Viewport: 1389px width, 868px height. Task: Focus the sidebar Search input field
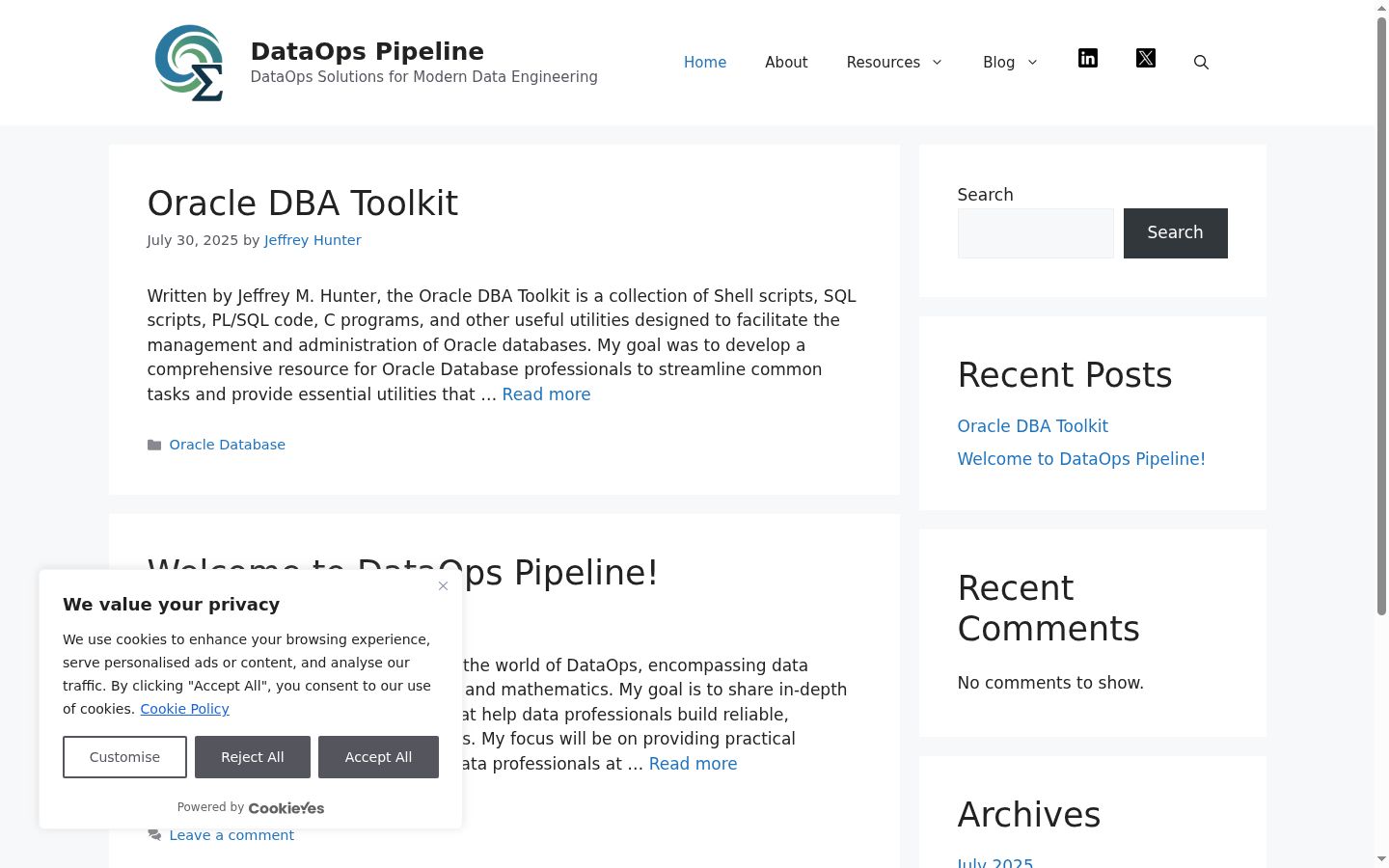[x=1036, y=233]
